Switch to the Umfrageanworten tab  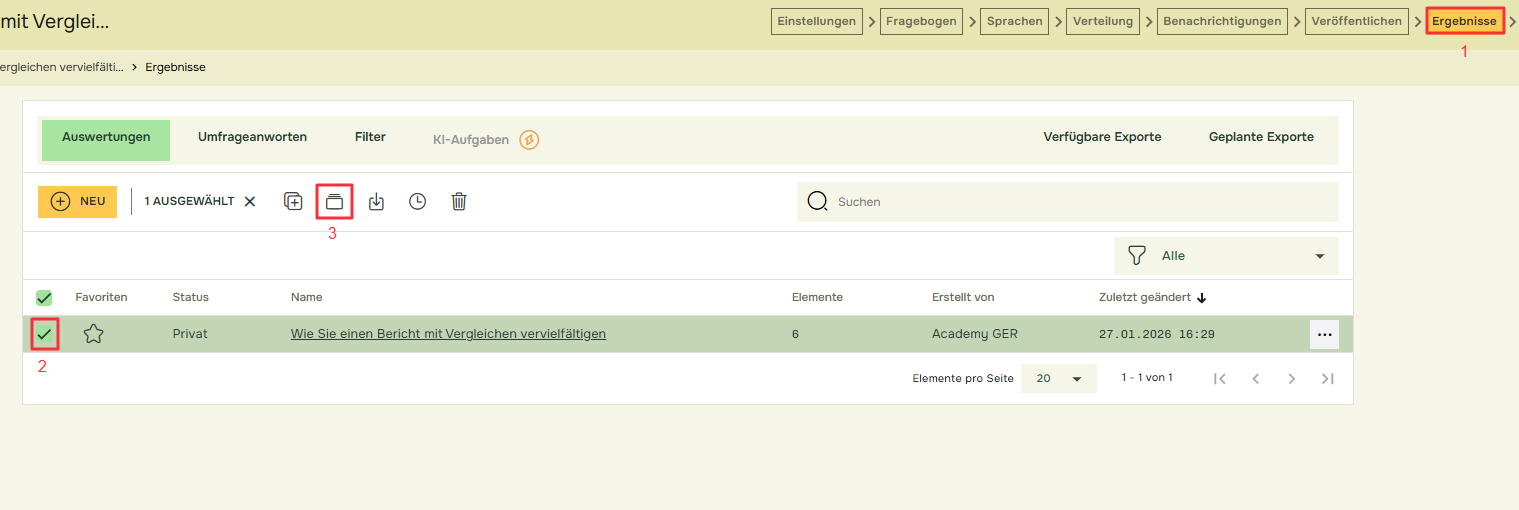click(x=252, y=137)
